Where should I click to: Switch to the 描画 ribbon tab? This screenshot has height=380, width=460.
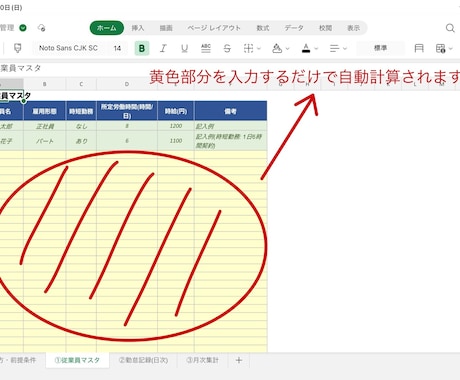[x=166, y=28]
